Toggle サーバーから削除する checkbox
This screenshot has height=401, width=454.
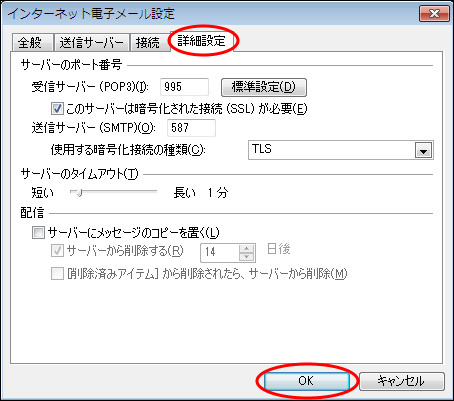(x=57, y=251)
